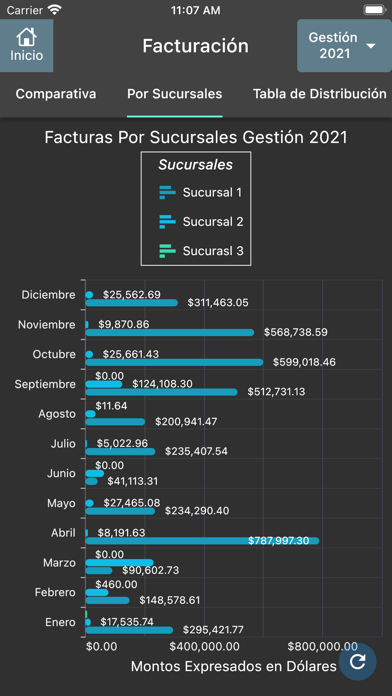Click the Sucursal 1 legend bar icon
Image resolution: width=392 pixels, height=696 pixels.
coord(167,193)
